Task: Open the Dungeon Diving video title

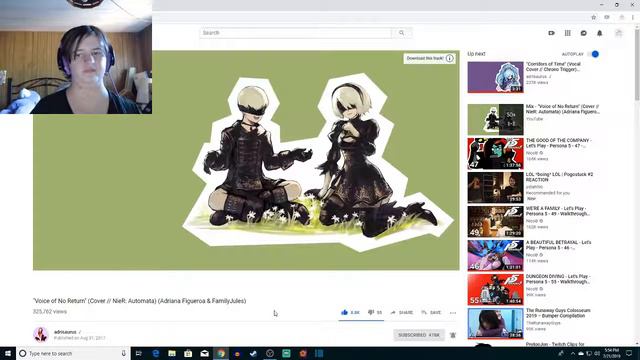Action: point(558,279)
